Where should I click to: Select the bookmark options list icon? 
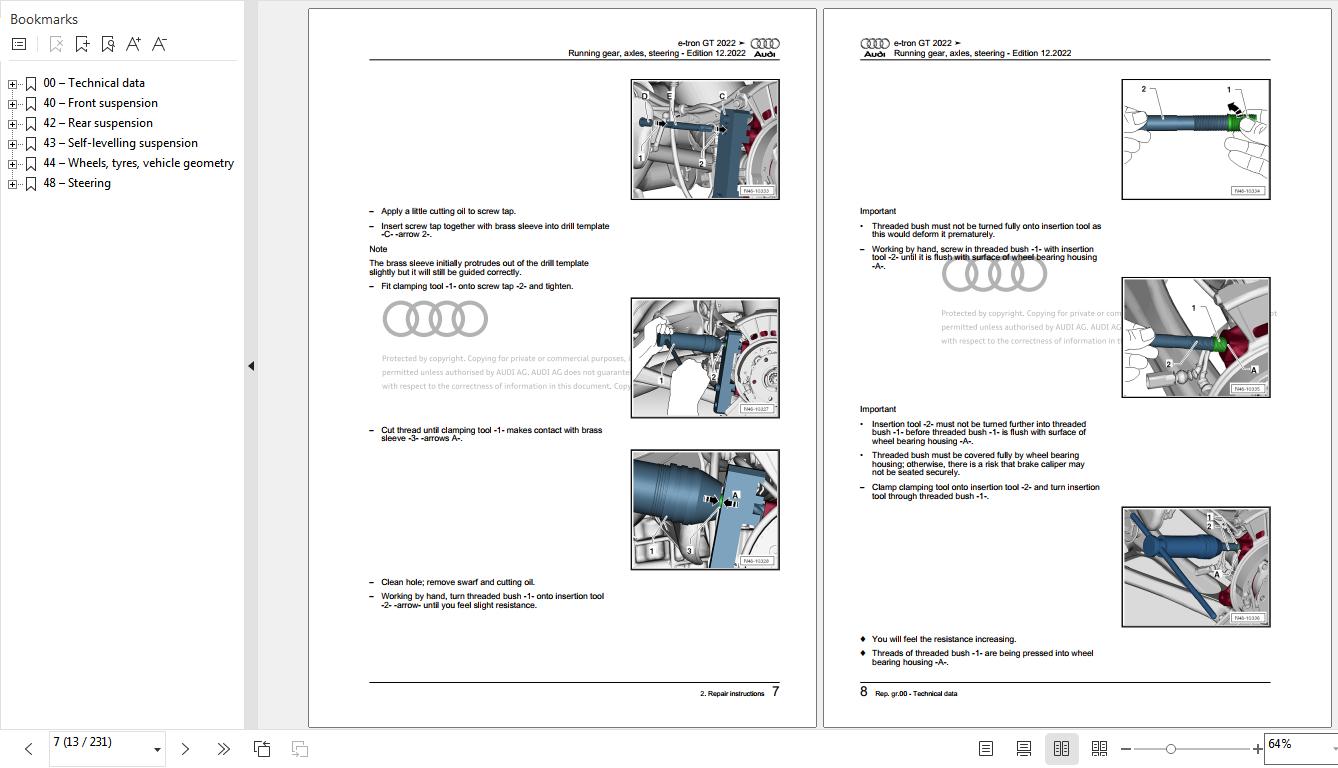pyautogui.click(x=18, y=43)
